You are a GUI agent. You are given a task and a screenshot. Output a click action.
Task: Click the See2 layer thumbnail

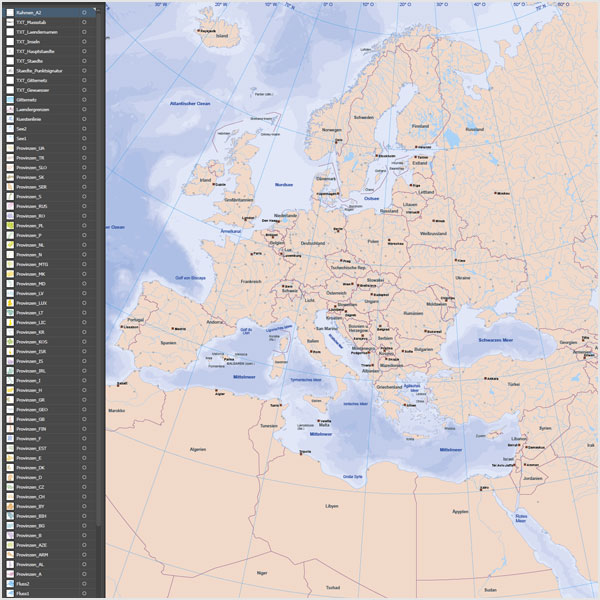(x=9, y=128)
